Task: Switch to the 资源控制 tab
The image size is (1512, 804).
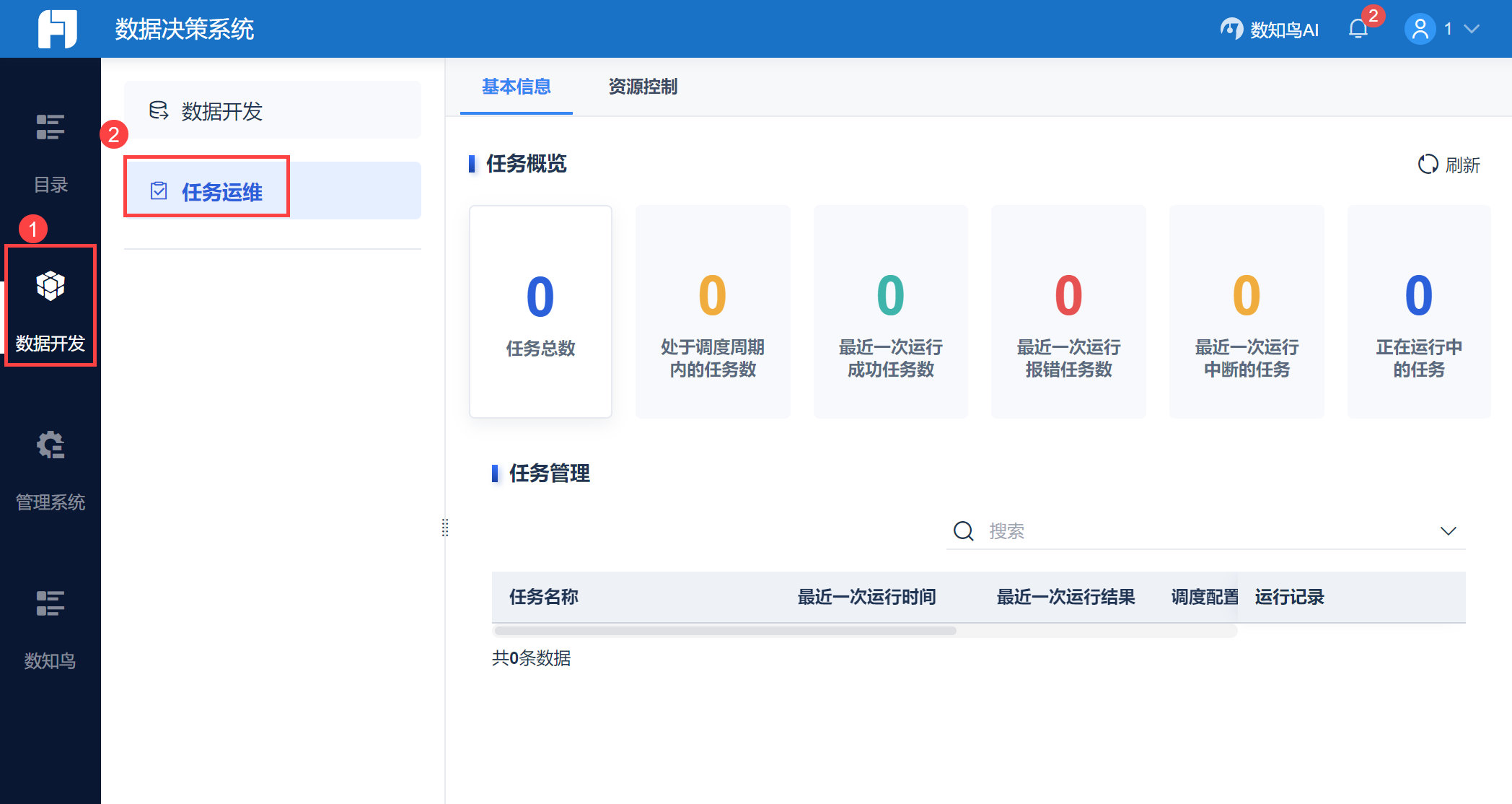Action: 643,87
